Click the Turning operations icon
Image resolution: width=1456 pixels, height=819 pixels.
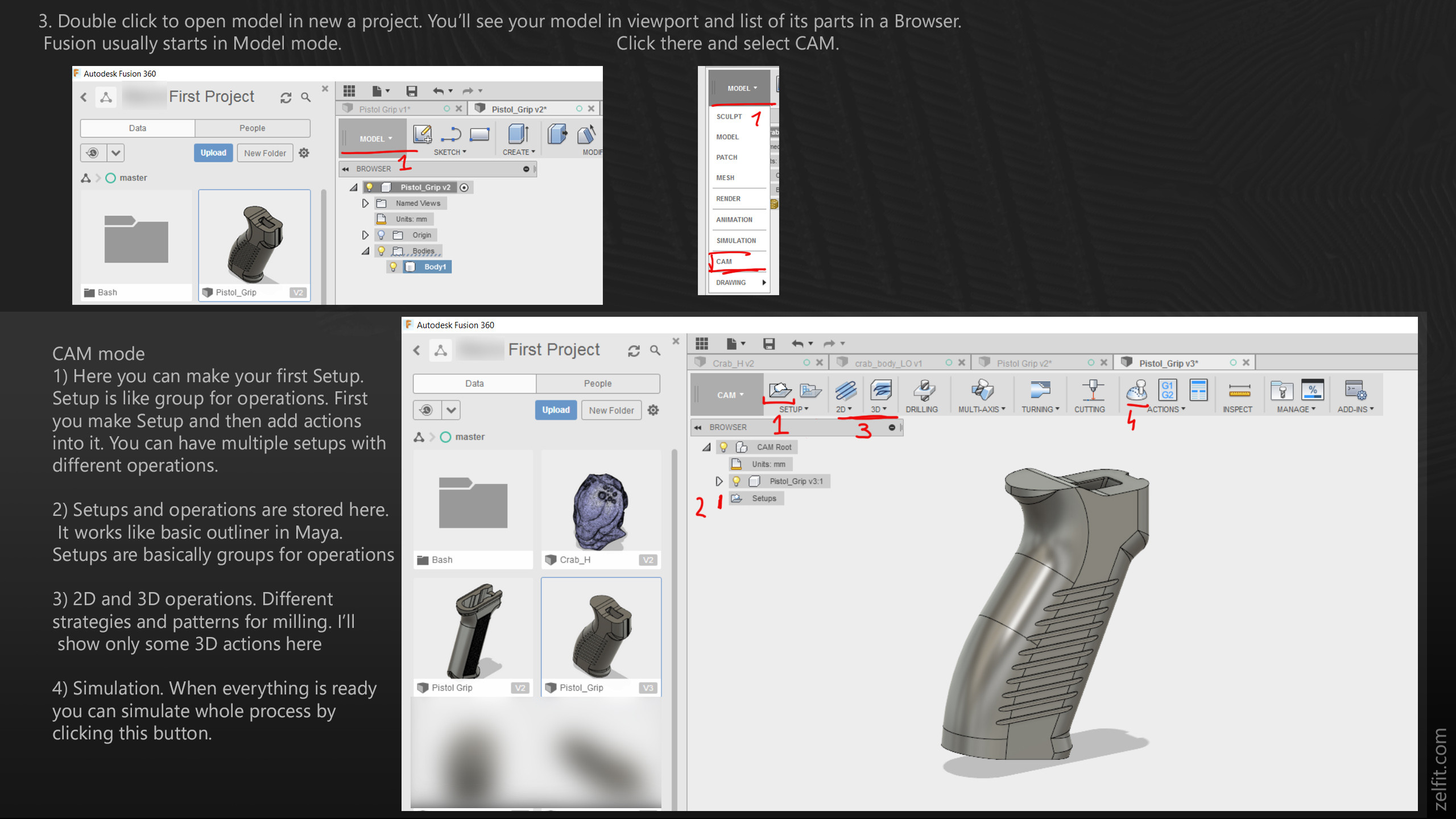point(1040,390)
